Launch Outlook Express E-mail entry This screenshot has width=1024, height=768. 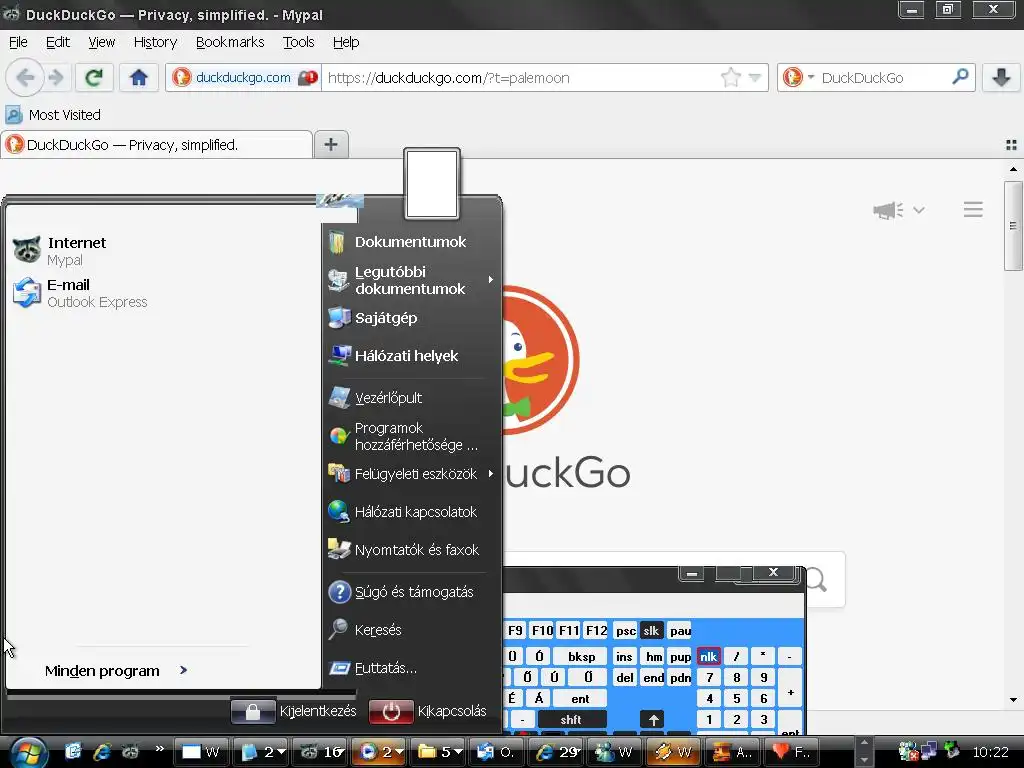coord(80,293)
